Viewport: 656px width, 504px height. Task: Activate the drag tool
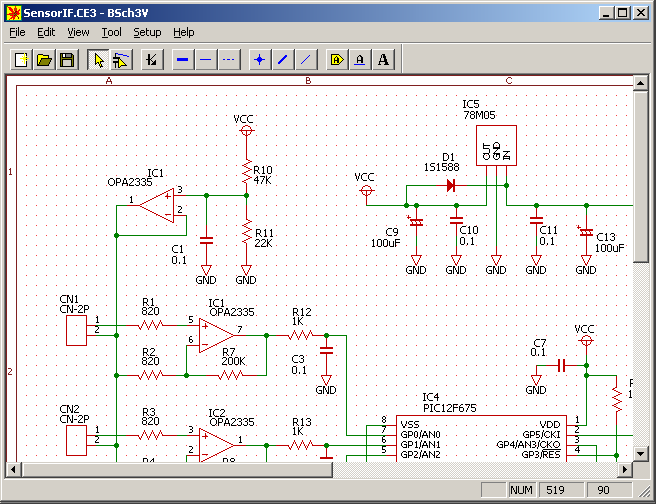tap(121, 60)
